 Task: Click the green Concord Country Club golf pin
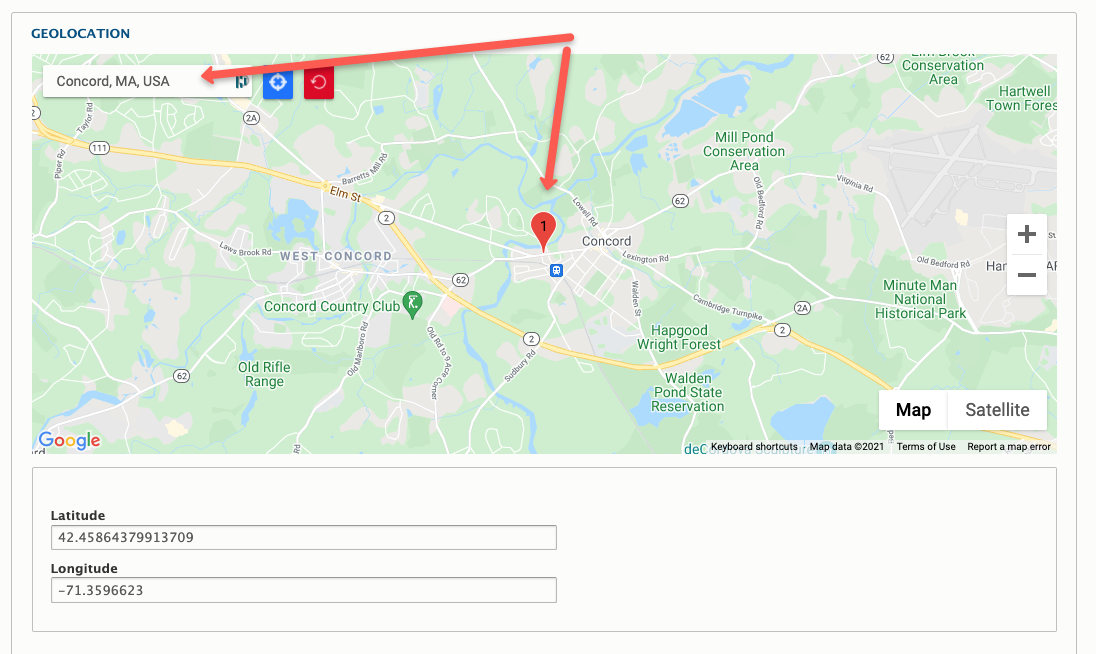(x=412, y=305)
